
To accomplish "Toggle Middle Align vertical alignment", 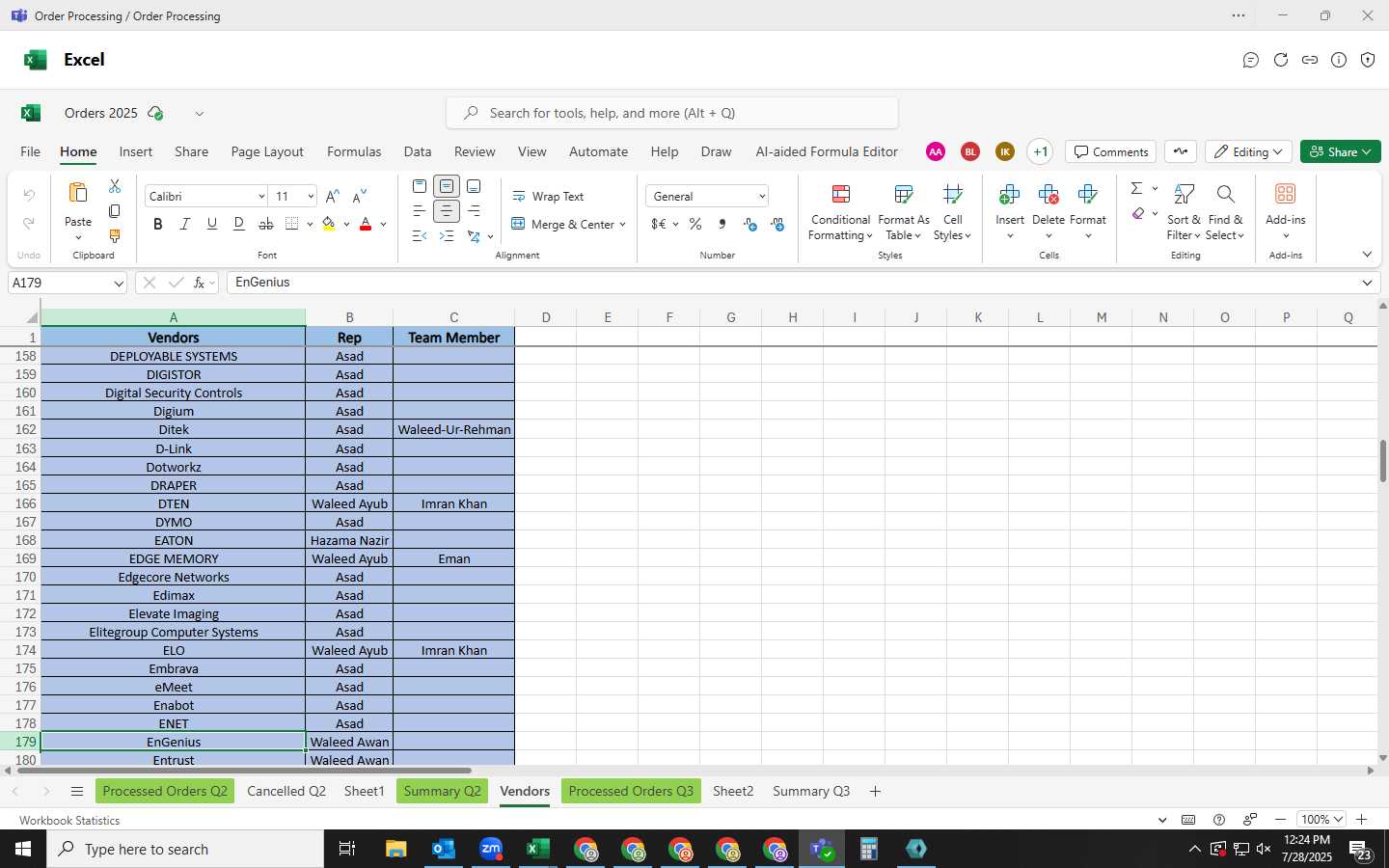I will pyautogui.click(x=447, y=186).
